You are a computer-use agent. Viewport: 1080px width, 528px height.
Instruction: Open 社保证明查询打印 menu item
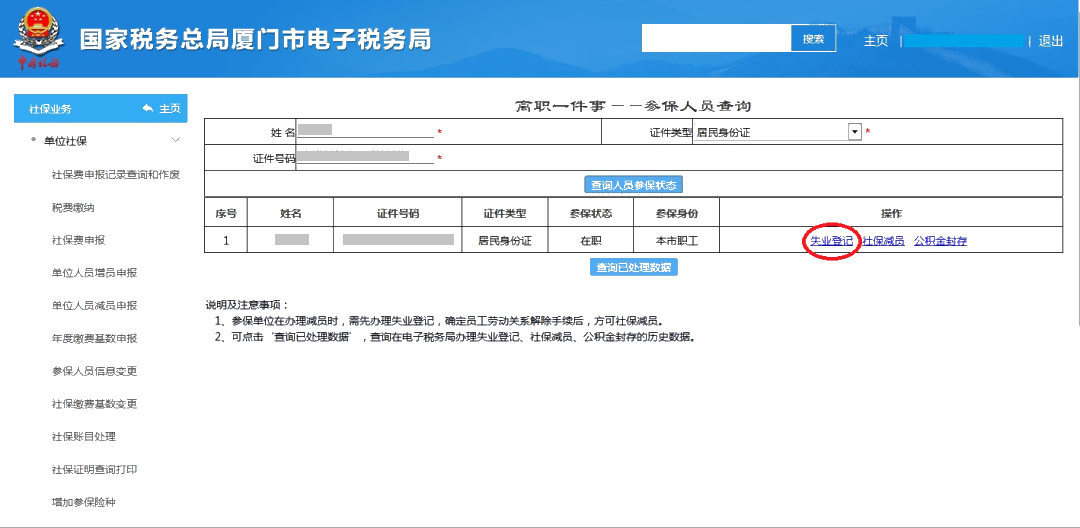tap(94, 469)
